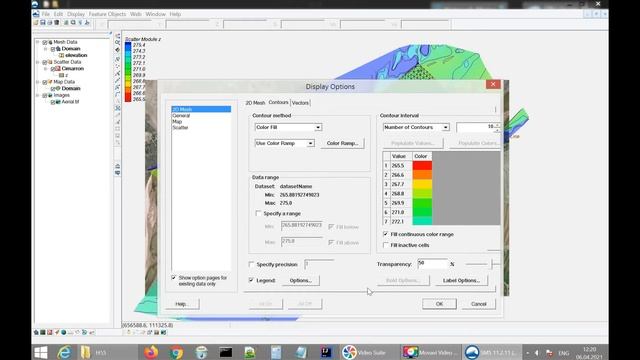Open the Feature Objects menu
The height and width of the screenshot is (360, 640).
(107, 14)
